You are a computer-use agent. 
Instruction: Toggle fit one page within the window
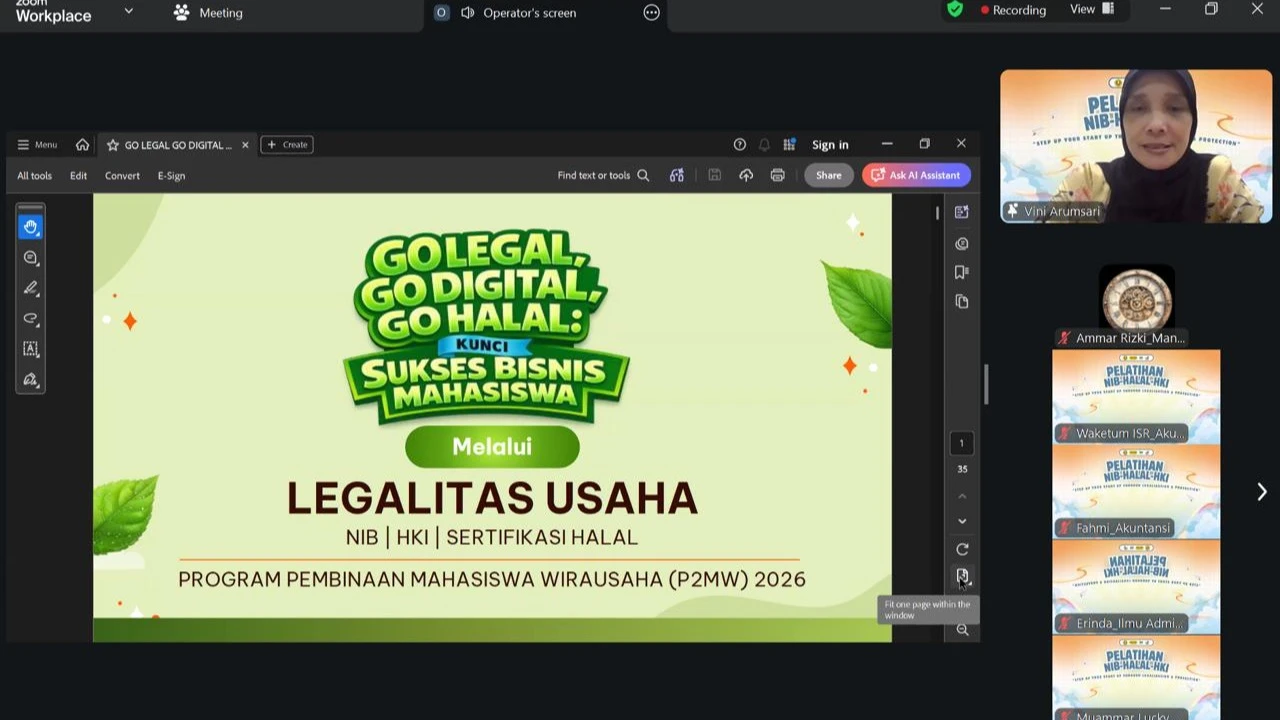tap(961, 577)
